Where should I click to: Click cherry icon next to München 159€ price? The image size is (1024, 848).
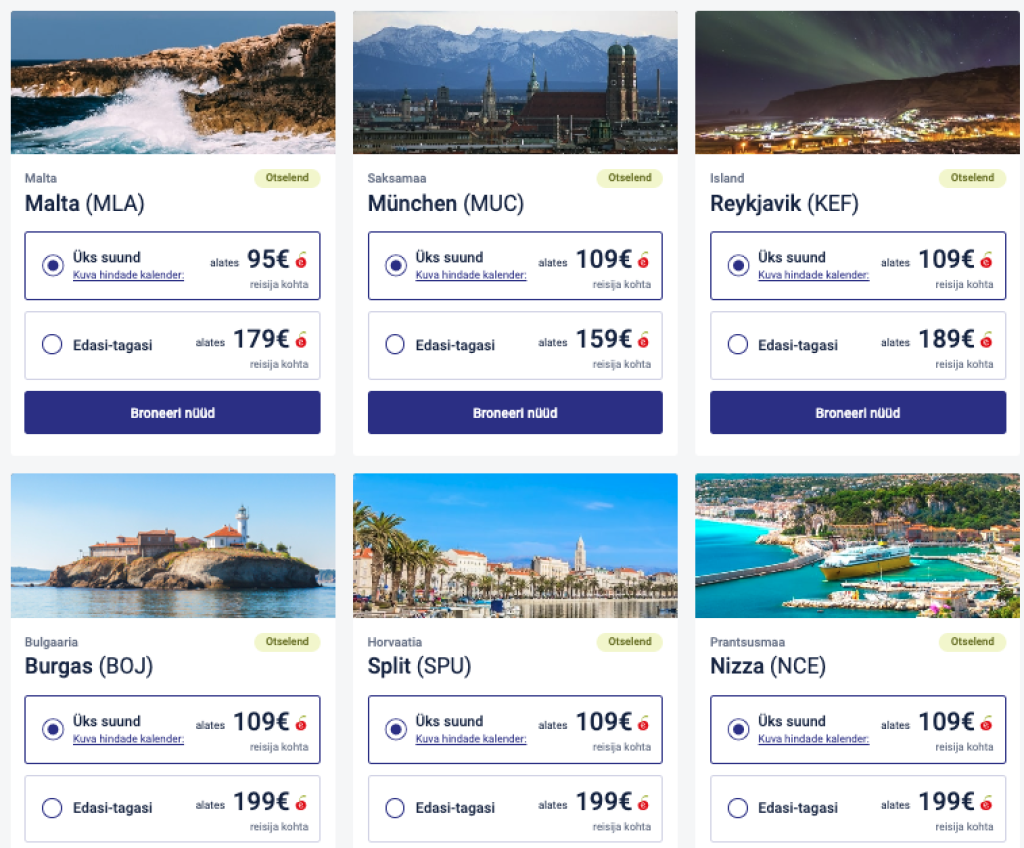coord(643,340)
